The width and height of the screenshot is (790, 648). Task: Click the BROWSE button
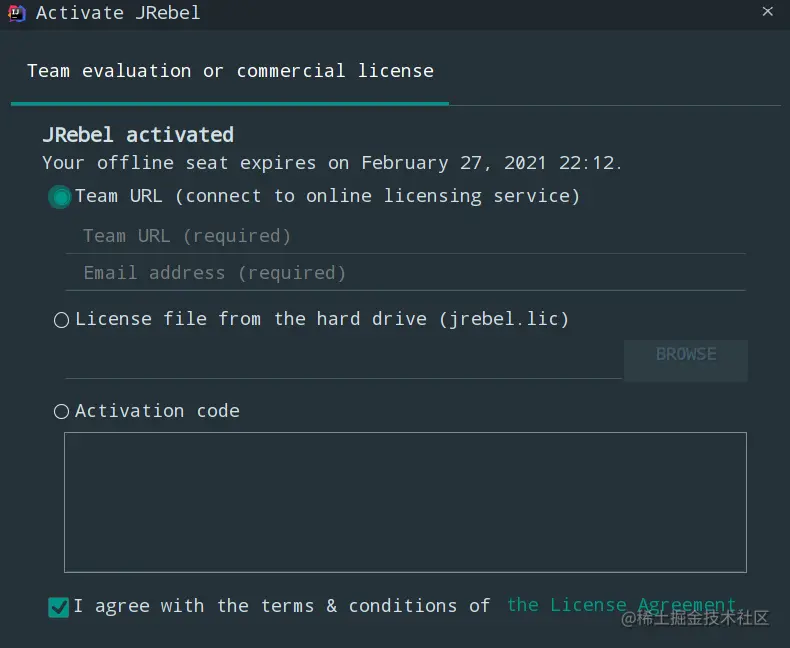[x=686, y=360]
